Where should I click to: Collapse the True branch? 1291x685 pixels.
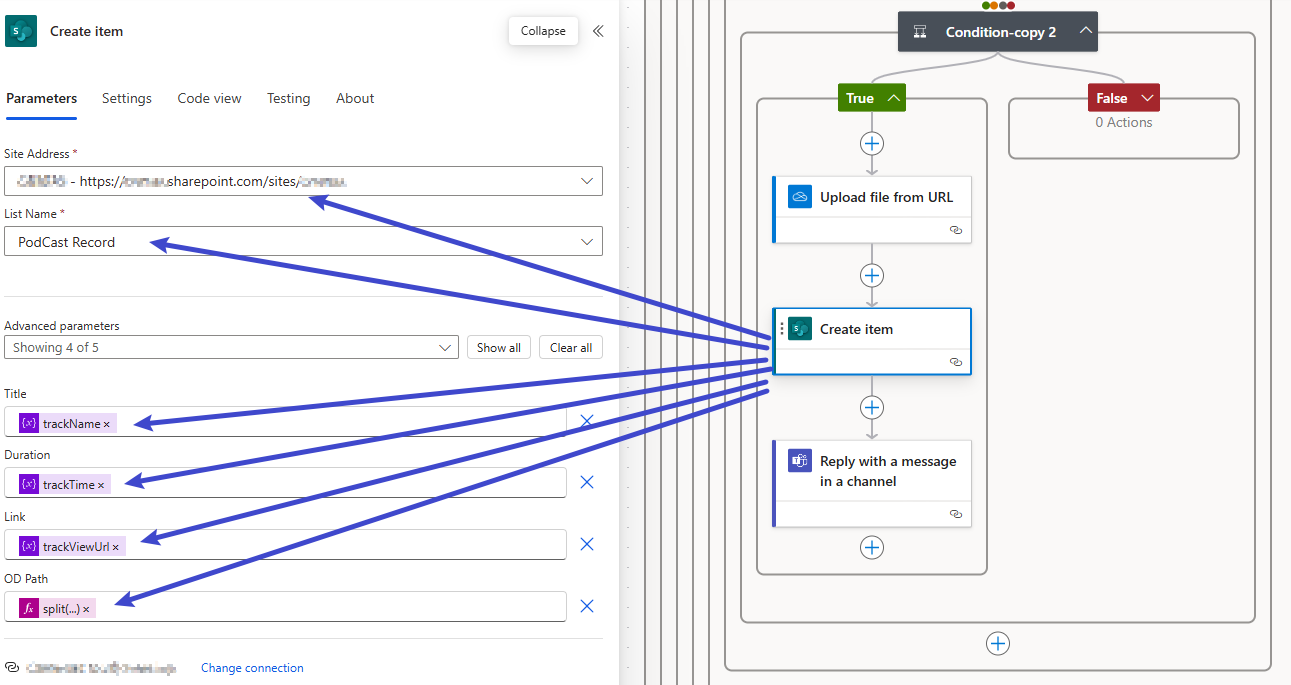coord(894,98)
